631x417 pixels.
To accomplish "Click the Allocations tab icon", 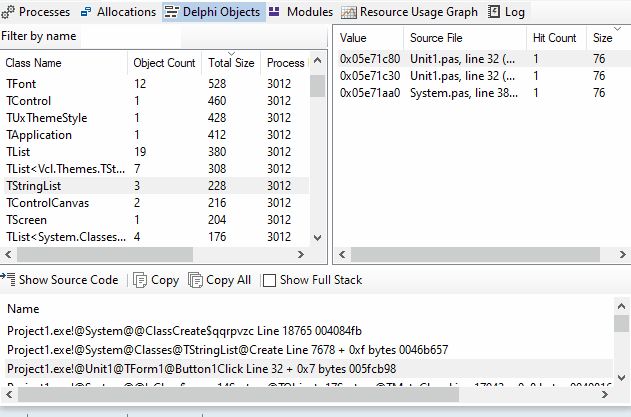I will tap(86, 12).
